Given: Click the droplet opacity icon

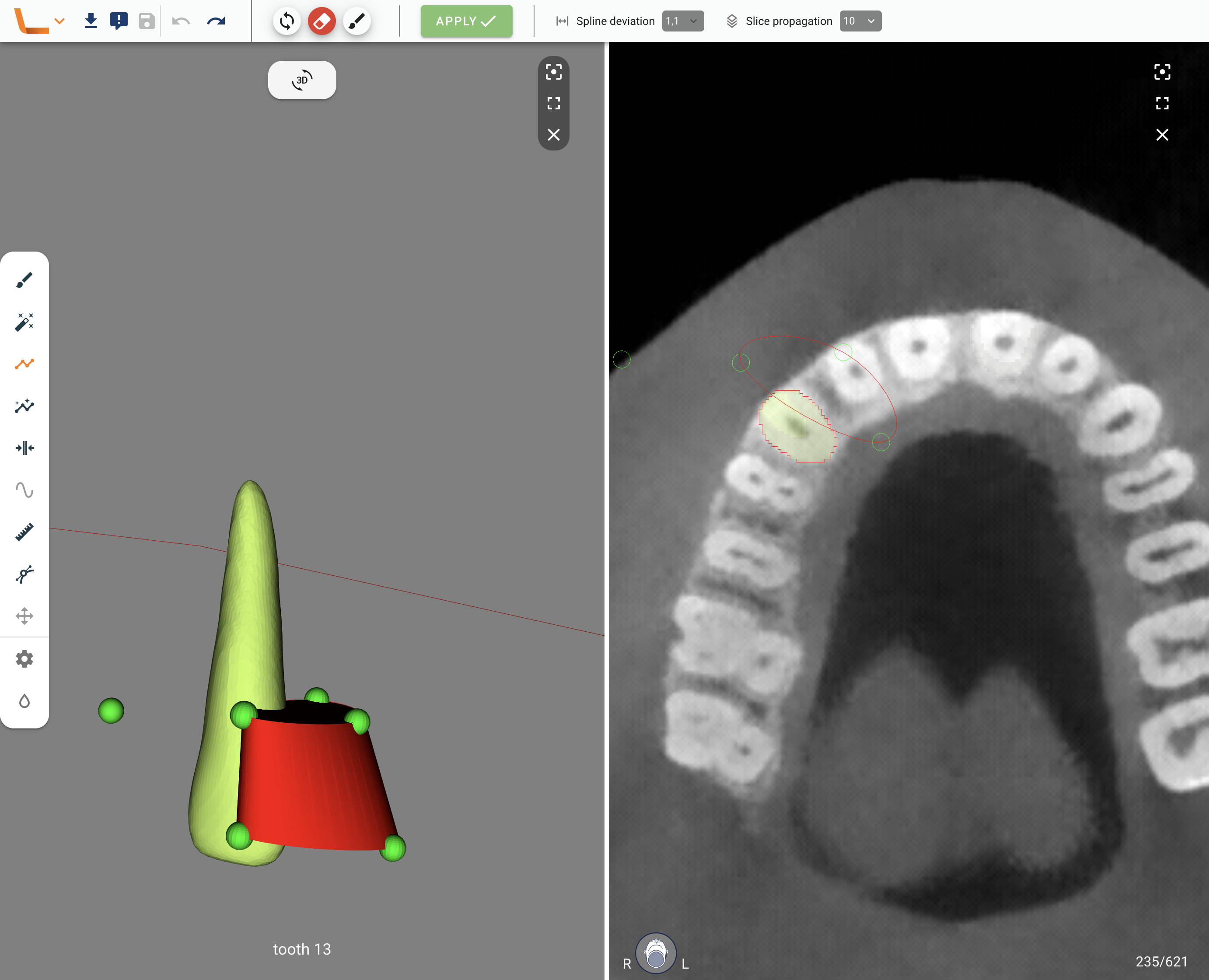Looking at the screenshot, I should click(24, 701).
